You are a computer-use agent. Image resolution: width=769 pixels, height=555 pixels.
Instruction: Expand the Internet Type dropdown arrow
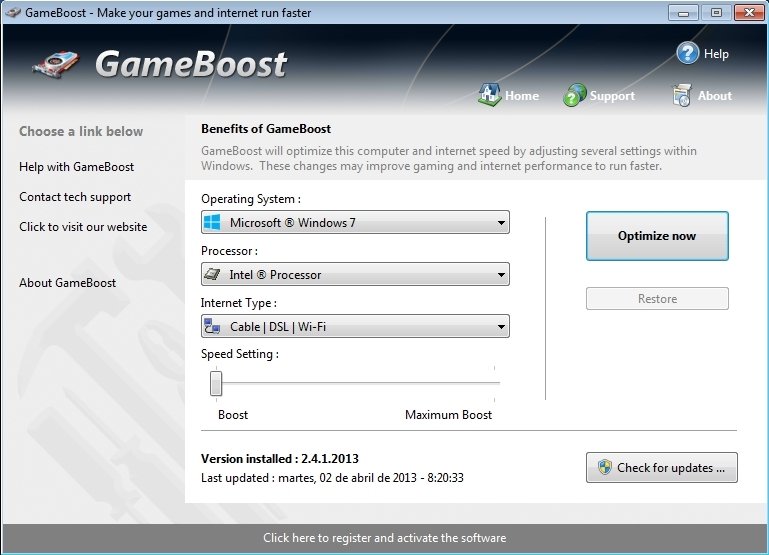click(x=501, y=327)
